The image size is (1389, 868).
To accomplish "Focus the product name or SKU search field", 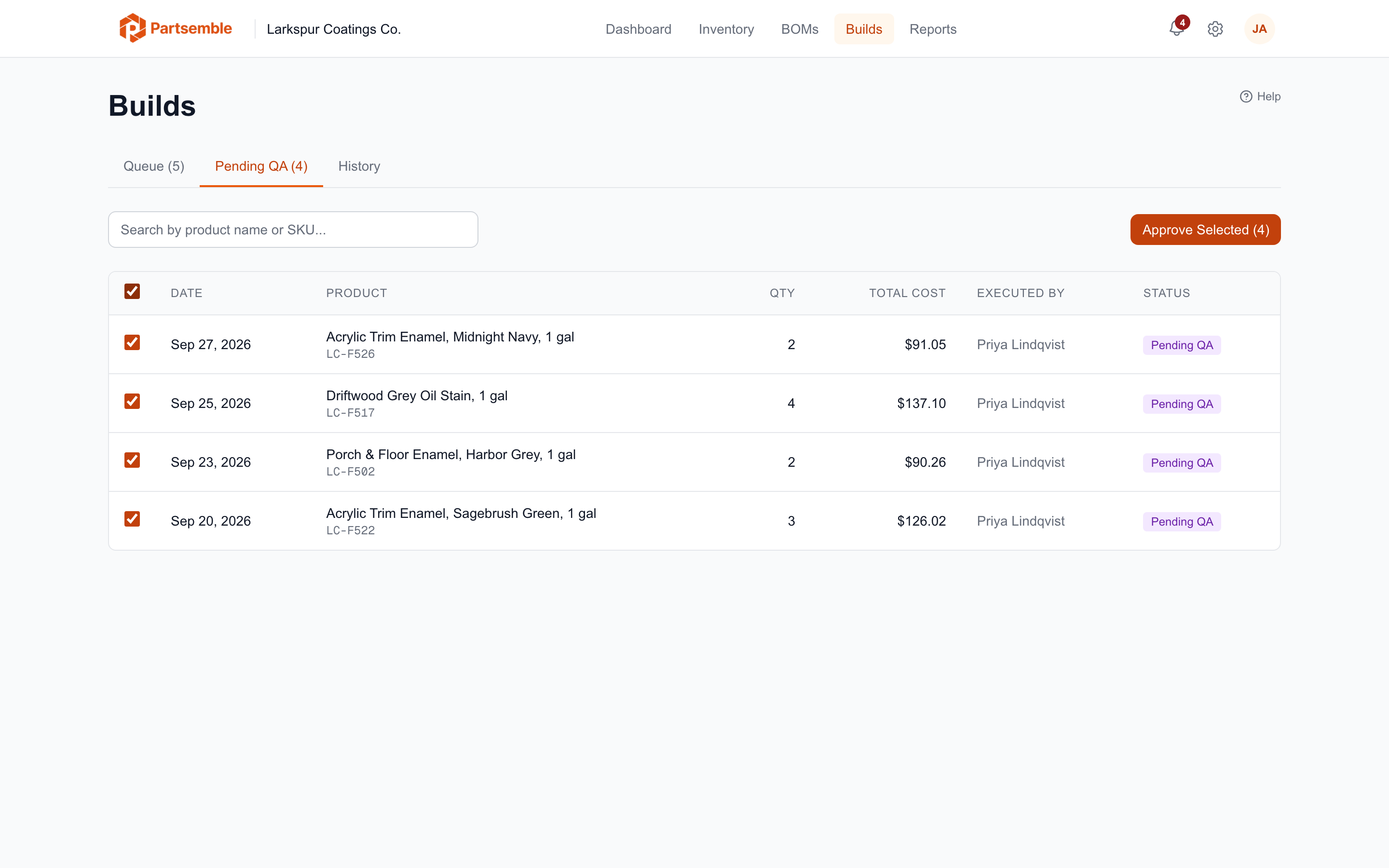I will click(x=293, y=230).
